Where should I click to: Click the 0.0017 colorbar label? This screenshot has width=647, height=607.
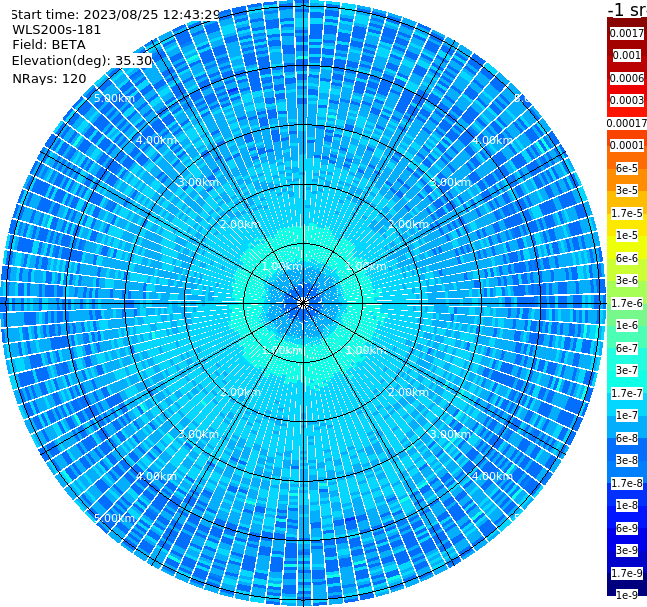click(x=627, y=33)
